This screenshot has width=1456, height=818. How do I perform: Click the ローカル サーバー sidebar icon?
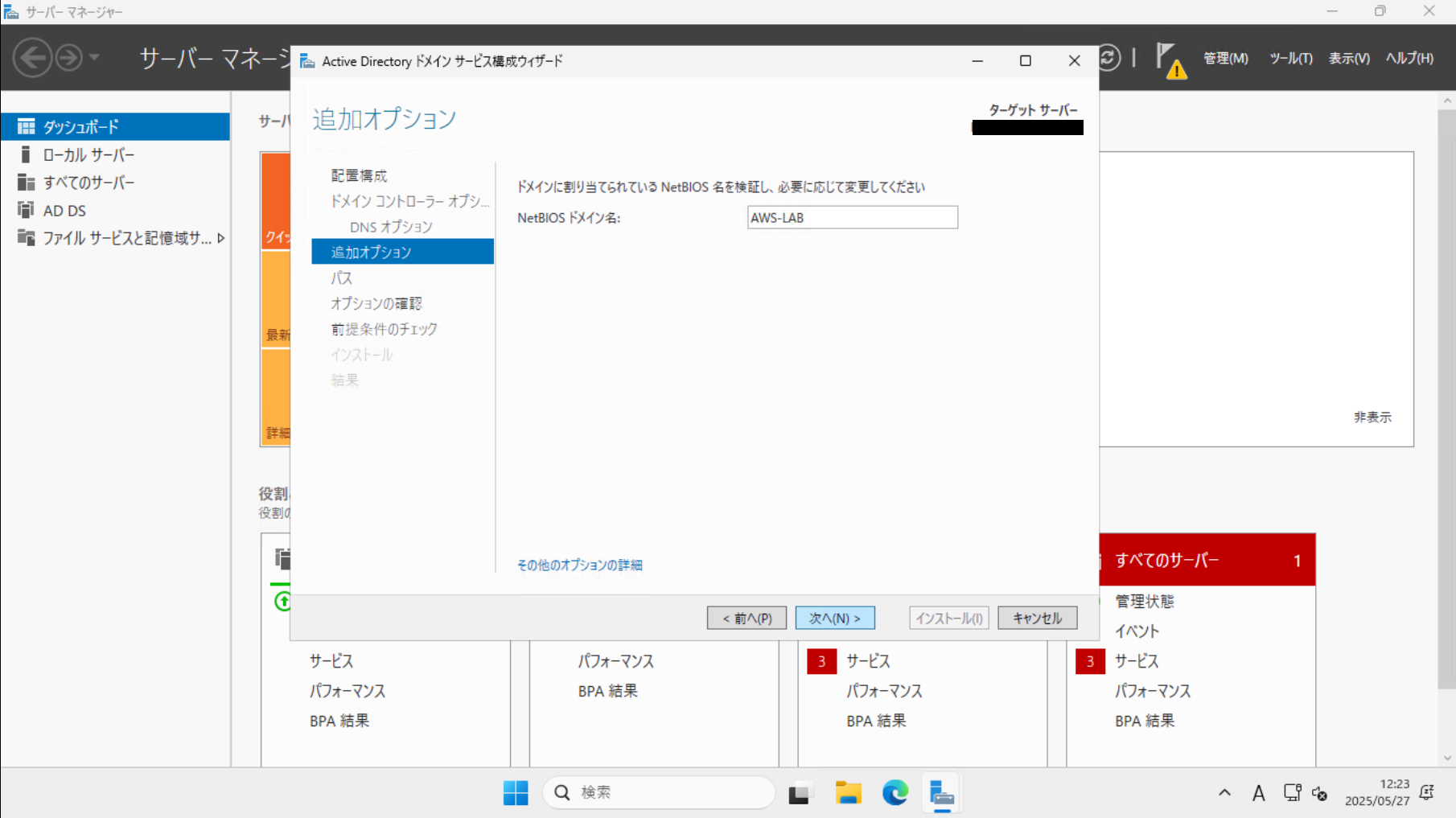tap(26, 154)
